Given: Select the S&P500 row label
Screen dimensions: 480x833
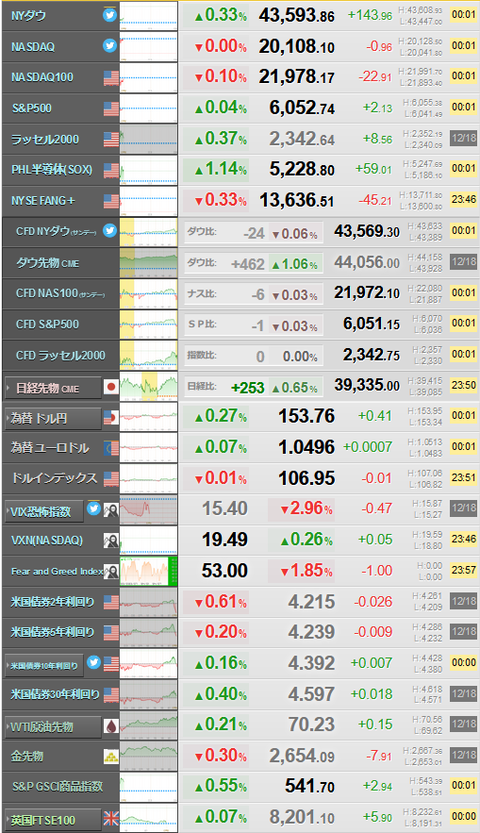Looking at the screenshot, I should (32, 108).
